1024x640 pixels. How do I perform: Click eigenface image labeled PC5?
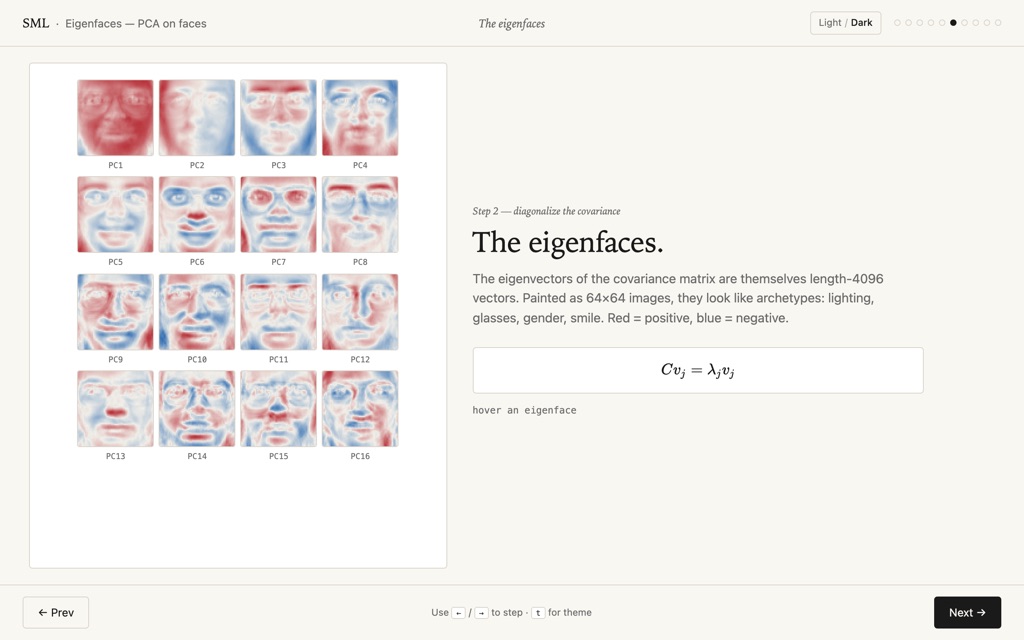tap(116, 214)
